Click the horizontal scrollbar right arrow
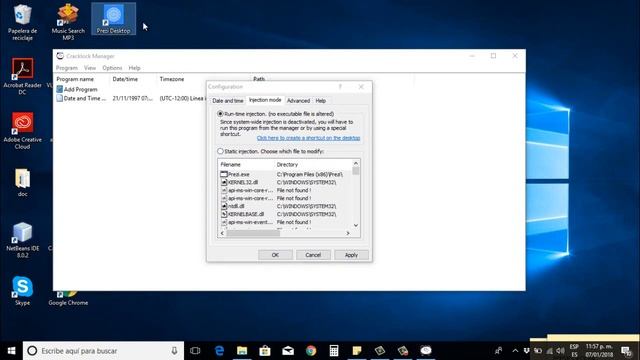The image size is (640, 360). click(348, 233)
